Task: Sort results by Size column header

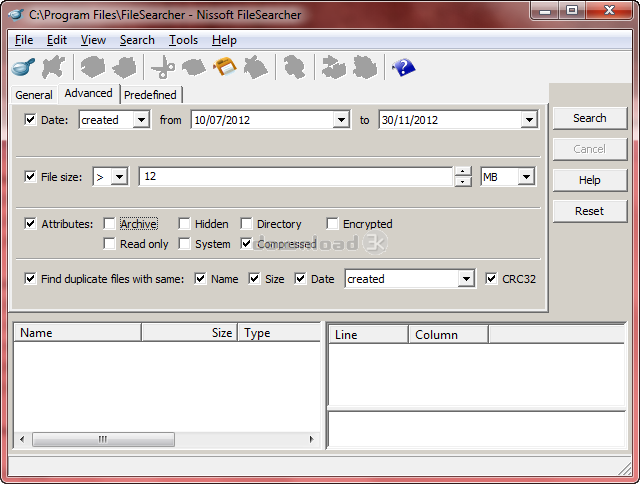Action: pos(189,333)
